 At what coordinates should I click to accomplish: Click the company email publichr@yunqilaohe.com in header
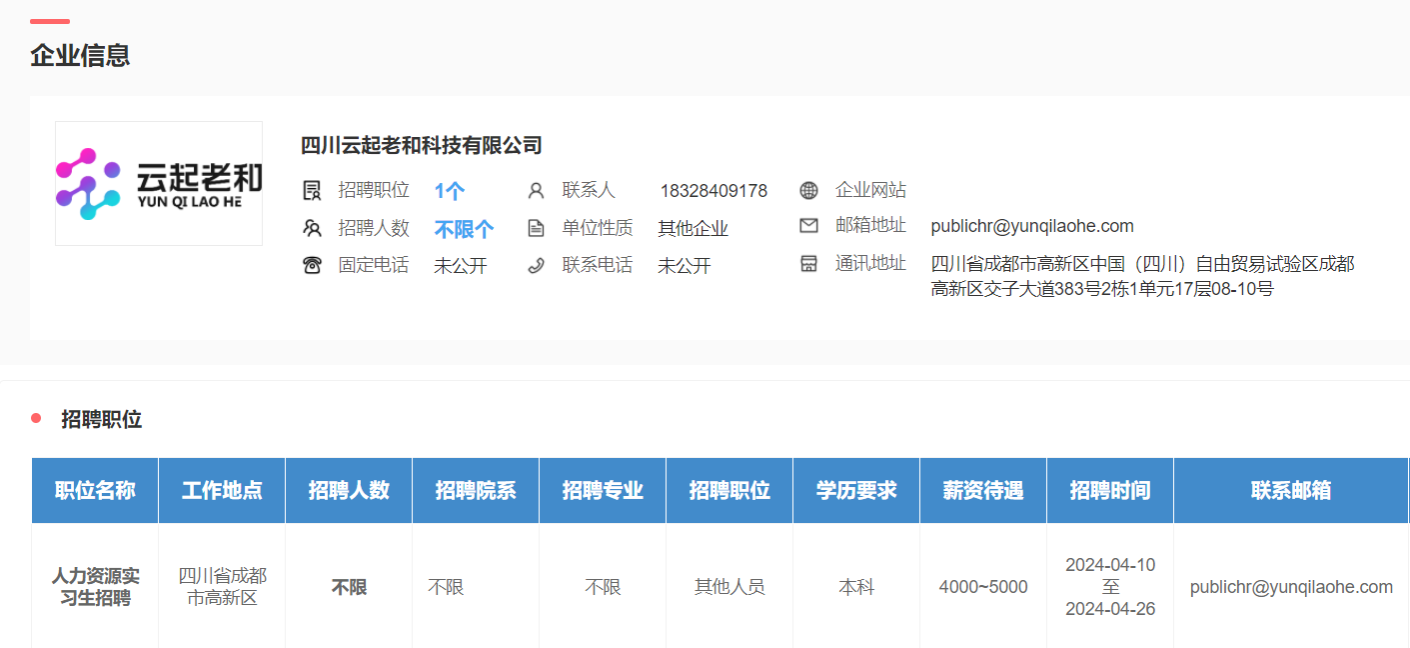click(x=1032, y=226)
